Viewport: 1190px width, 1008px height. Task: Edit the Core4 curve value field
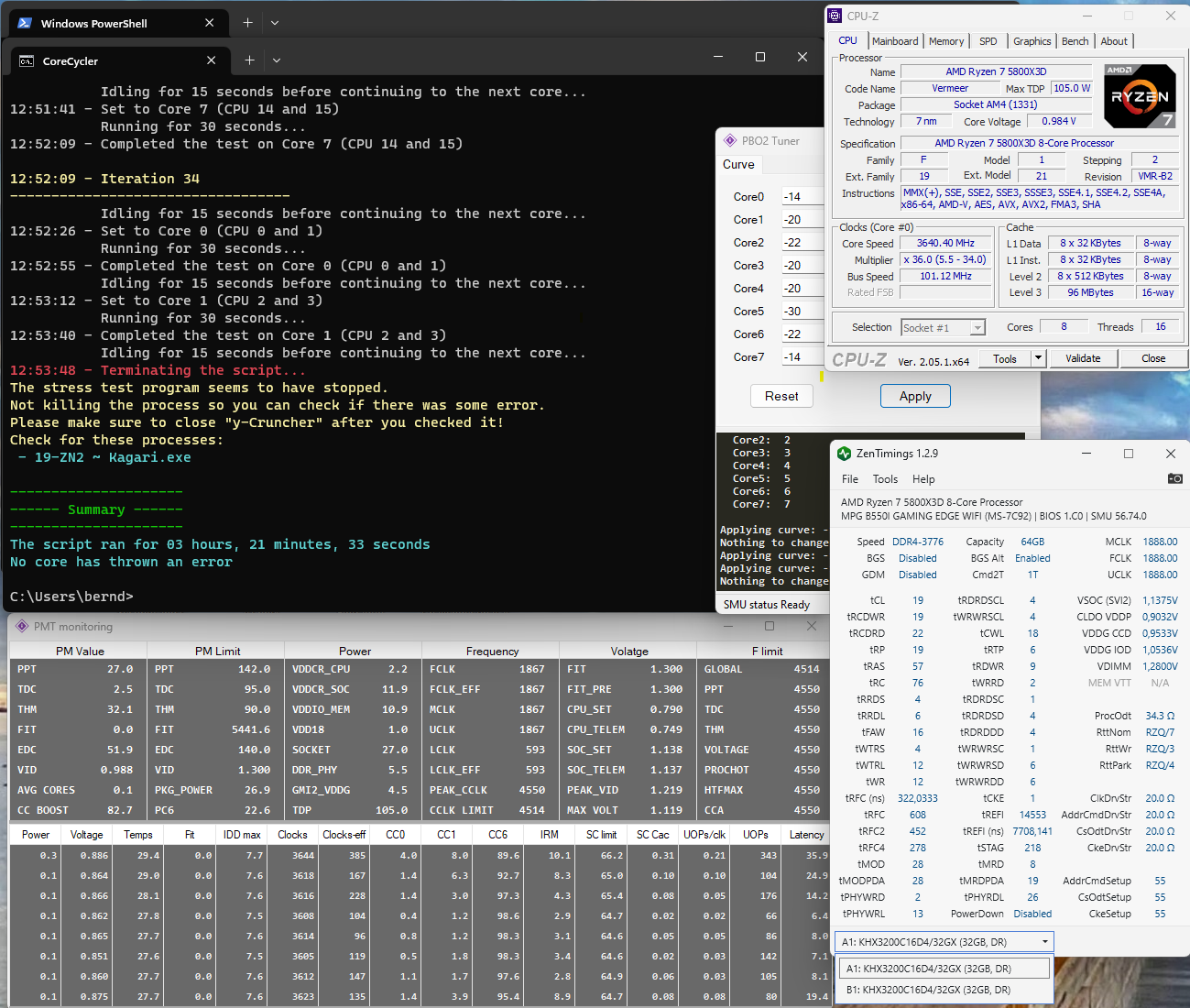point(803,289)
